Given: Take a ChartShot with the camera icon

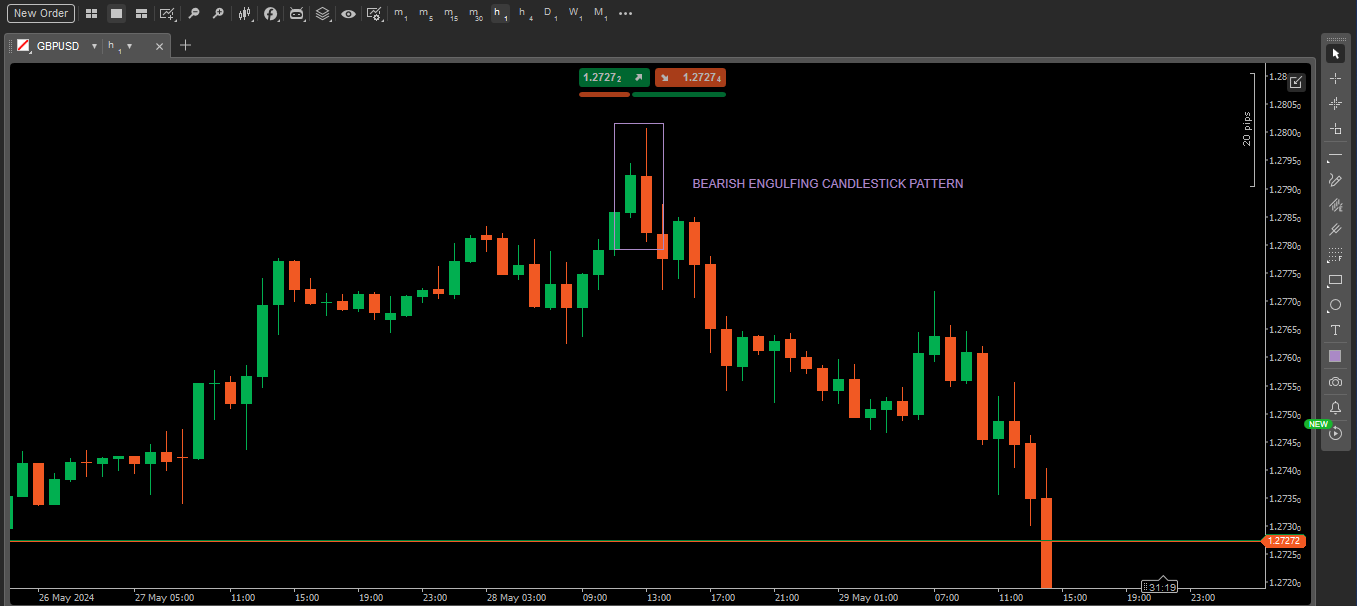Looking at the screenshot, I should [1335, 381].
